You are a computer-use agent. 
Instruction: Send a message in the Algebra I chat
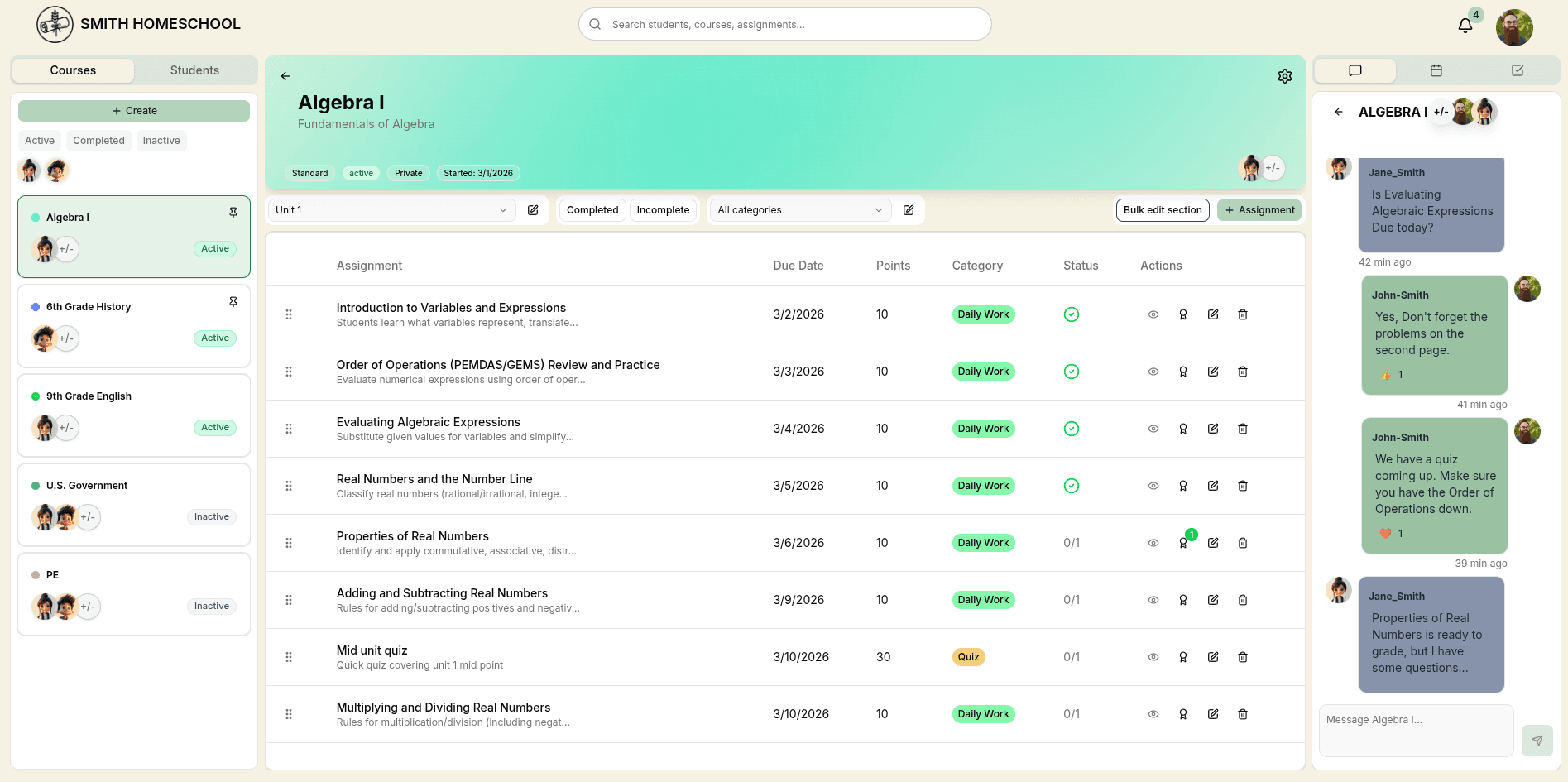pyautogui.click(x=1537, y=741)
